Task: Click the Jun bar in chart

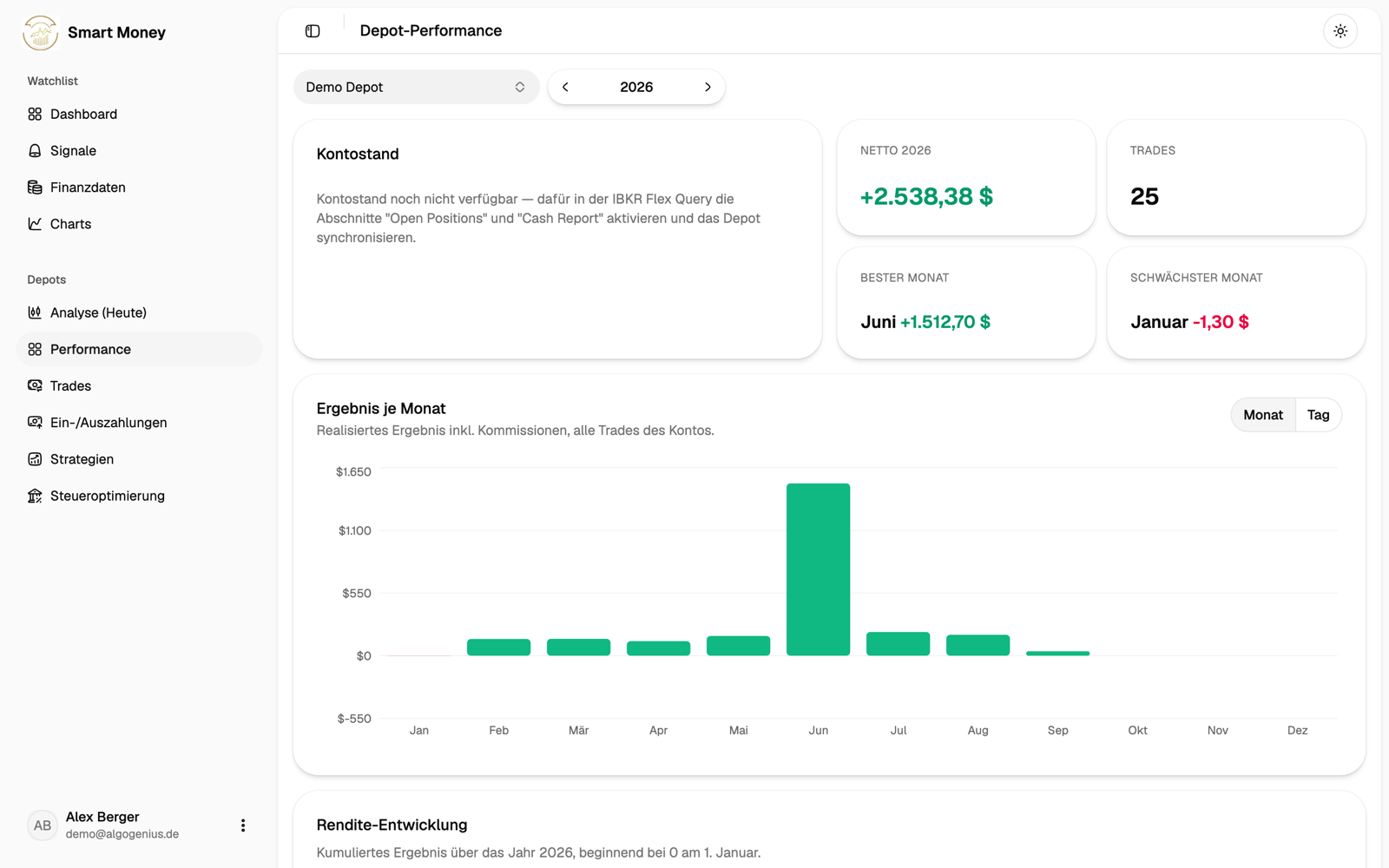Action: point(818,569)
